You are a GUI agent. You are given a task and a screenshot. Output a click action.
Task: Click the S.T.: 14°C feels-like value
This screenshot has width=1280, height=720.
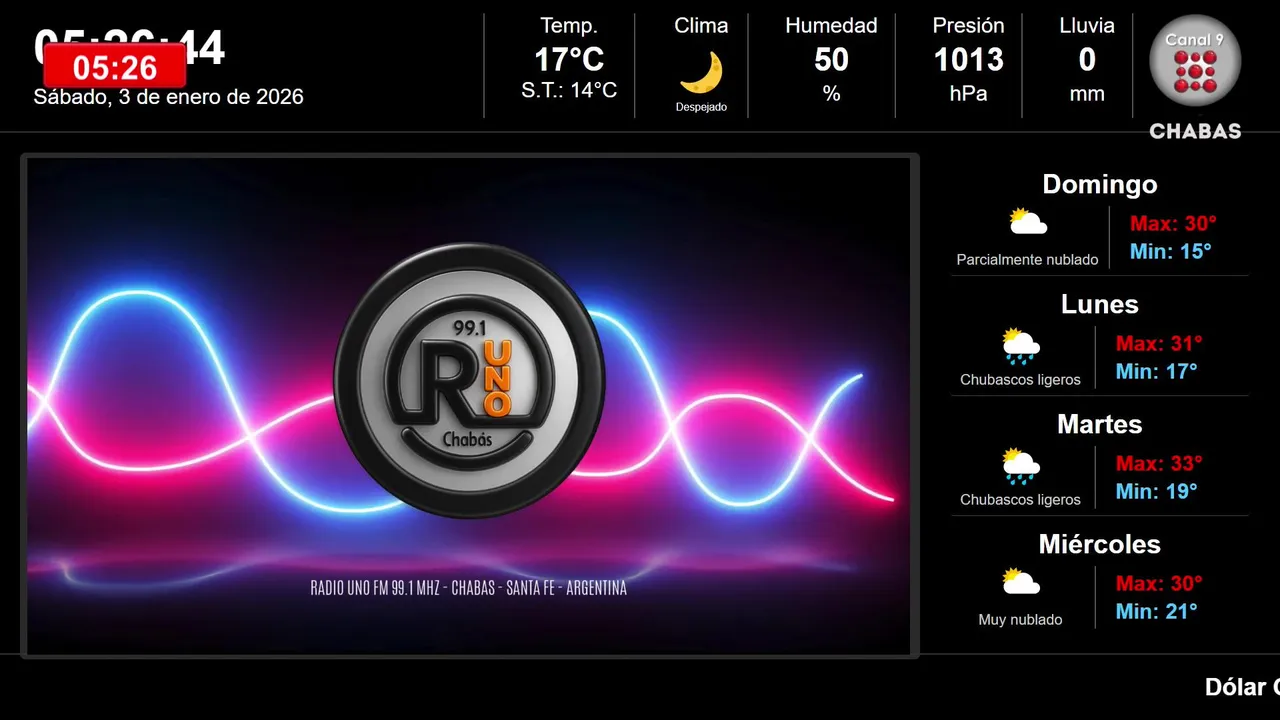[x=569, y=90]
